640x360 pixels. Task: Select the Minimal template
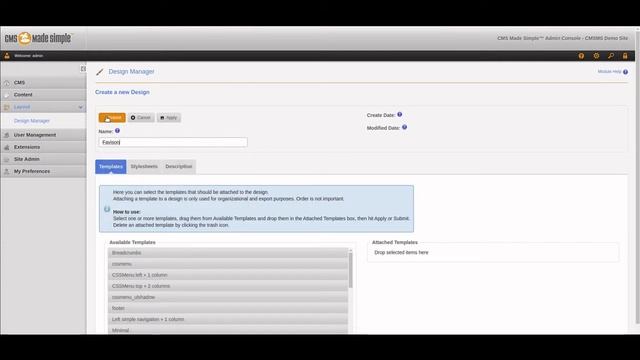pos(228,330)
